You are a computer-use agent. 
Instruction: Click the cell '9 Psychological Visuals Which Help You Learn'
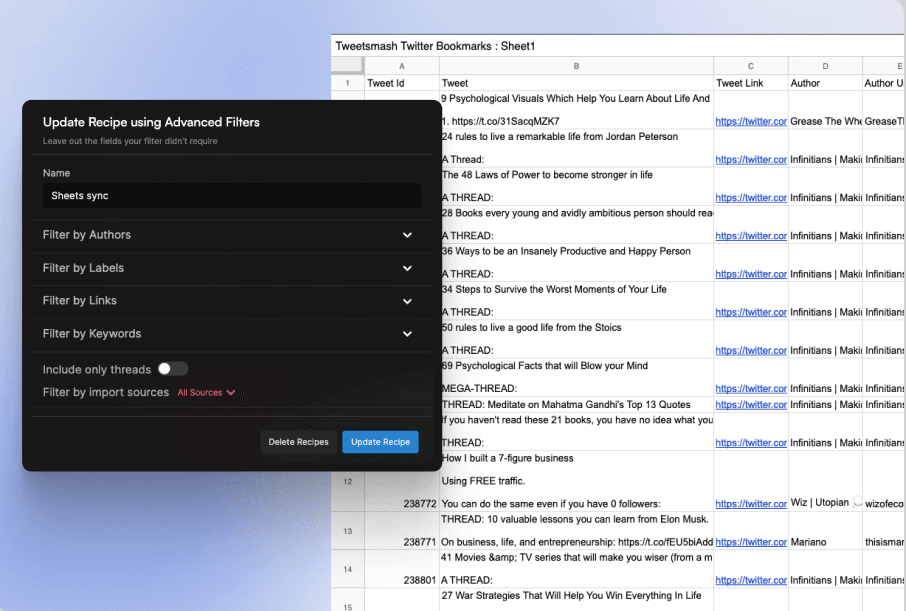(x=576, y=110)
